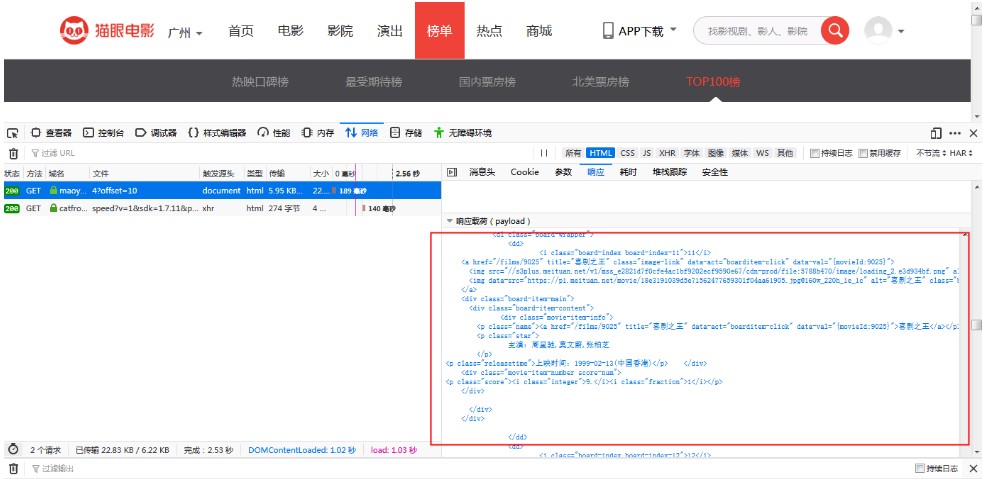Toggle the JS request filter
983x479 pixels.
(646, 153)
